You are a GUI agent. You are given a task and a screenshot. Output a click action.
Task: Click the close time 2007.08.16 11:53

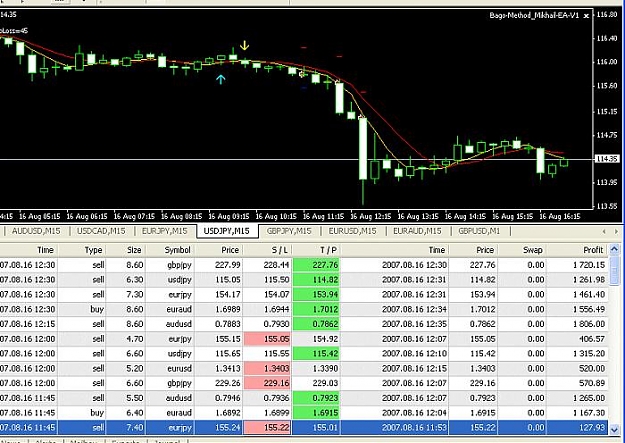point(414,427)
